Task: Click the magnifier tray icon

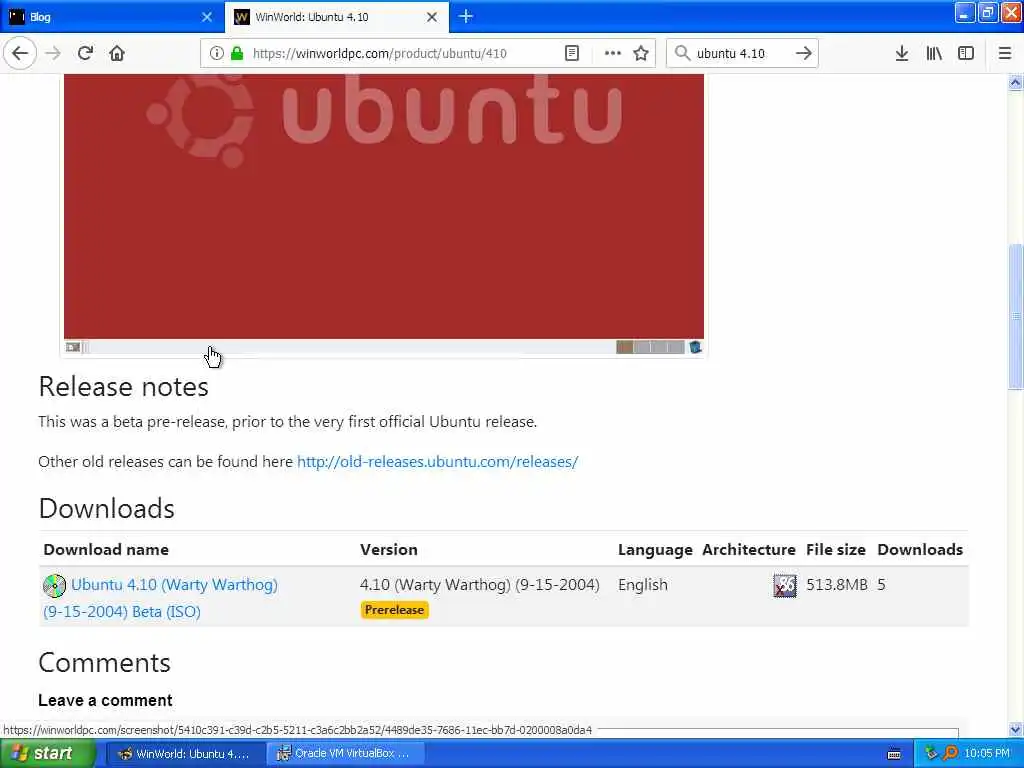Action: pos(950,754)
